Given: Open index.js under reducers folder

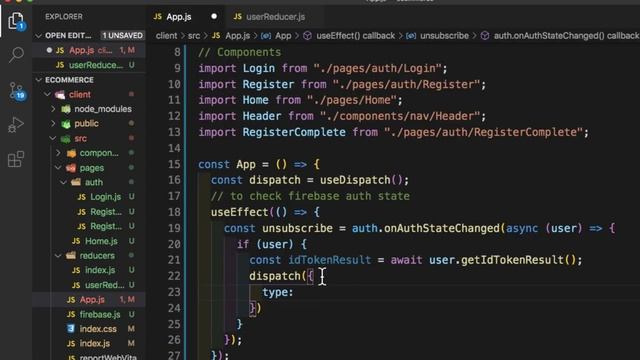Looking at the screenshot, I should (100, 270).
